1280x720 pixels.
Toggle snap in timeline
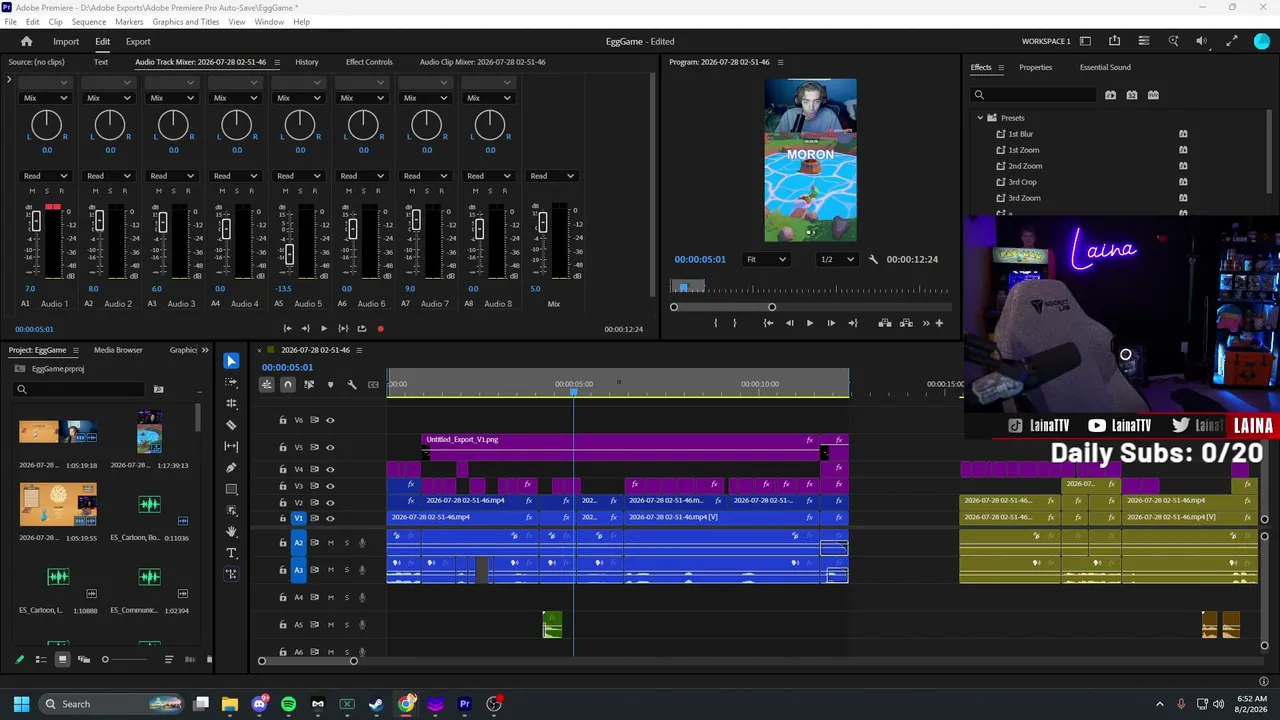click(288, 384)
